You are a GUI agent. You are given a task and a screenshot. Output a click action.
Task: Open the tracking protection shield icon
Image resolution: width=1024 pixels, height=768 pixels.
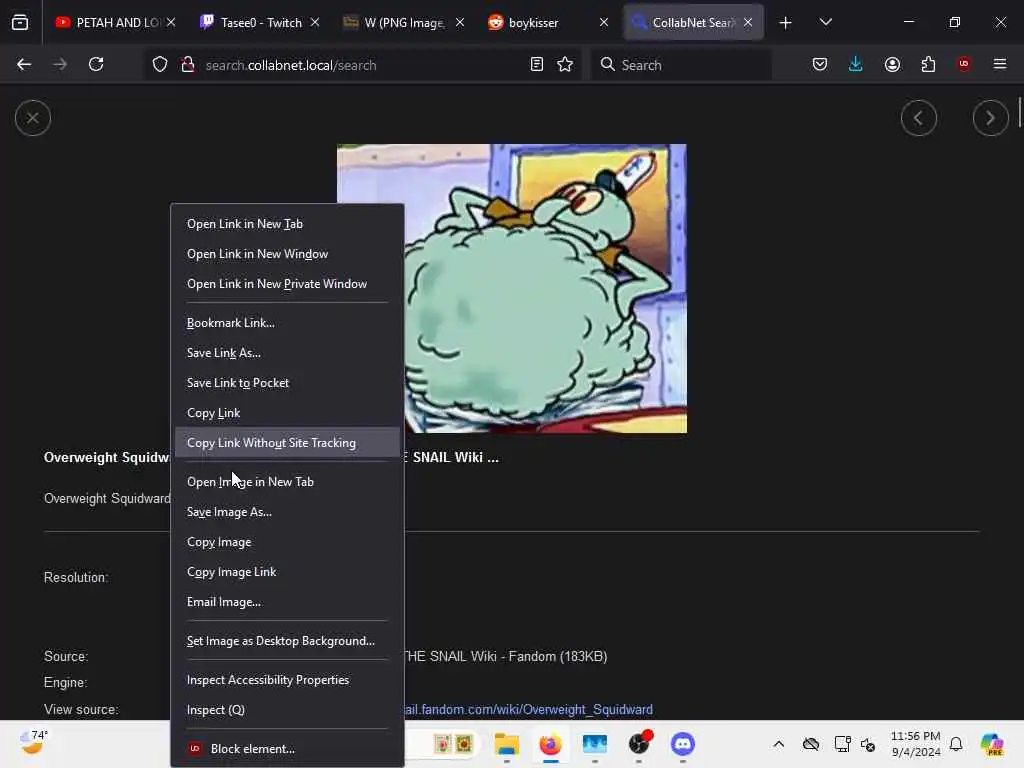(x=160, y=65)
